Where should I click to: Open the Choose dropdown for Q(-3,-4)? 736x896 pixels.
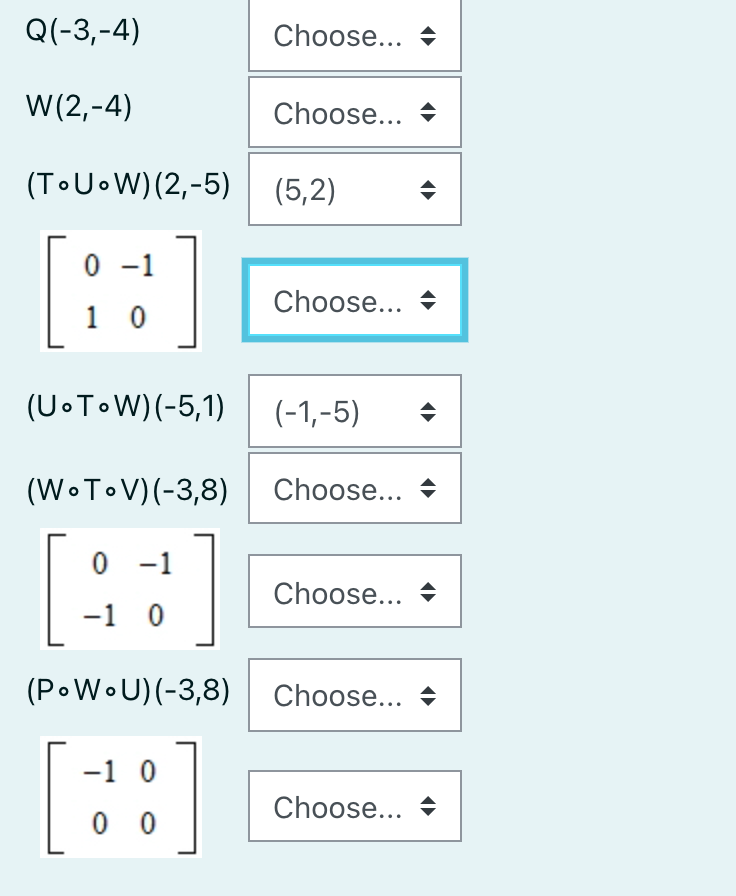tap(354, 35)
